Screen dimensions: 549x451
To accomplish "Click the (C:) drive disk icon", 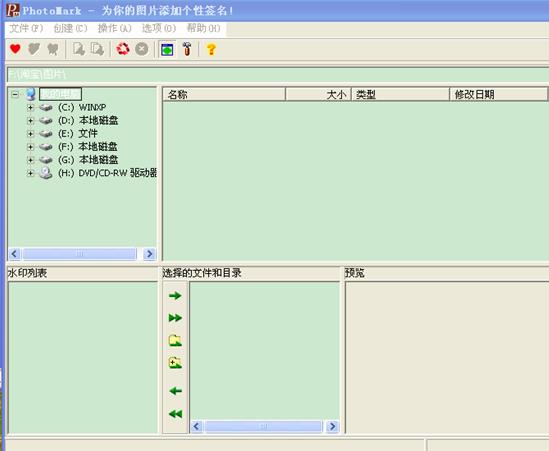I will [46, 107].
